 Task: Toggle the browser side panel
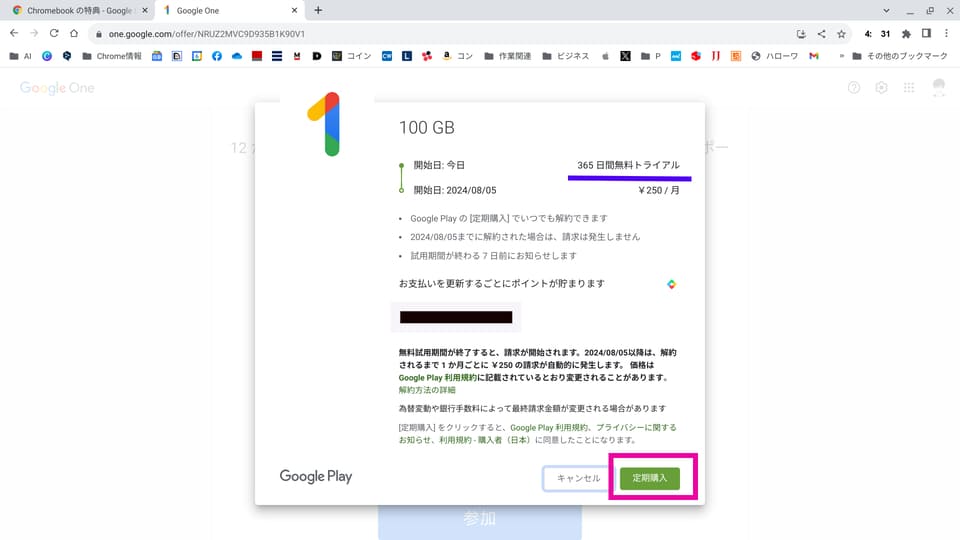926,34
